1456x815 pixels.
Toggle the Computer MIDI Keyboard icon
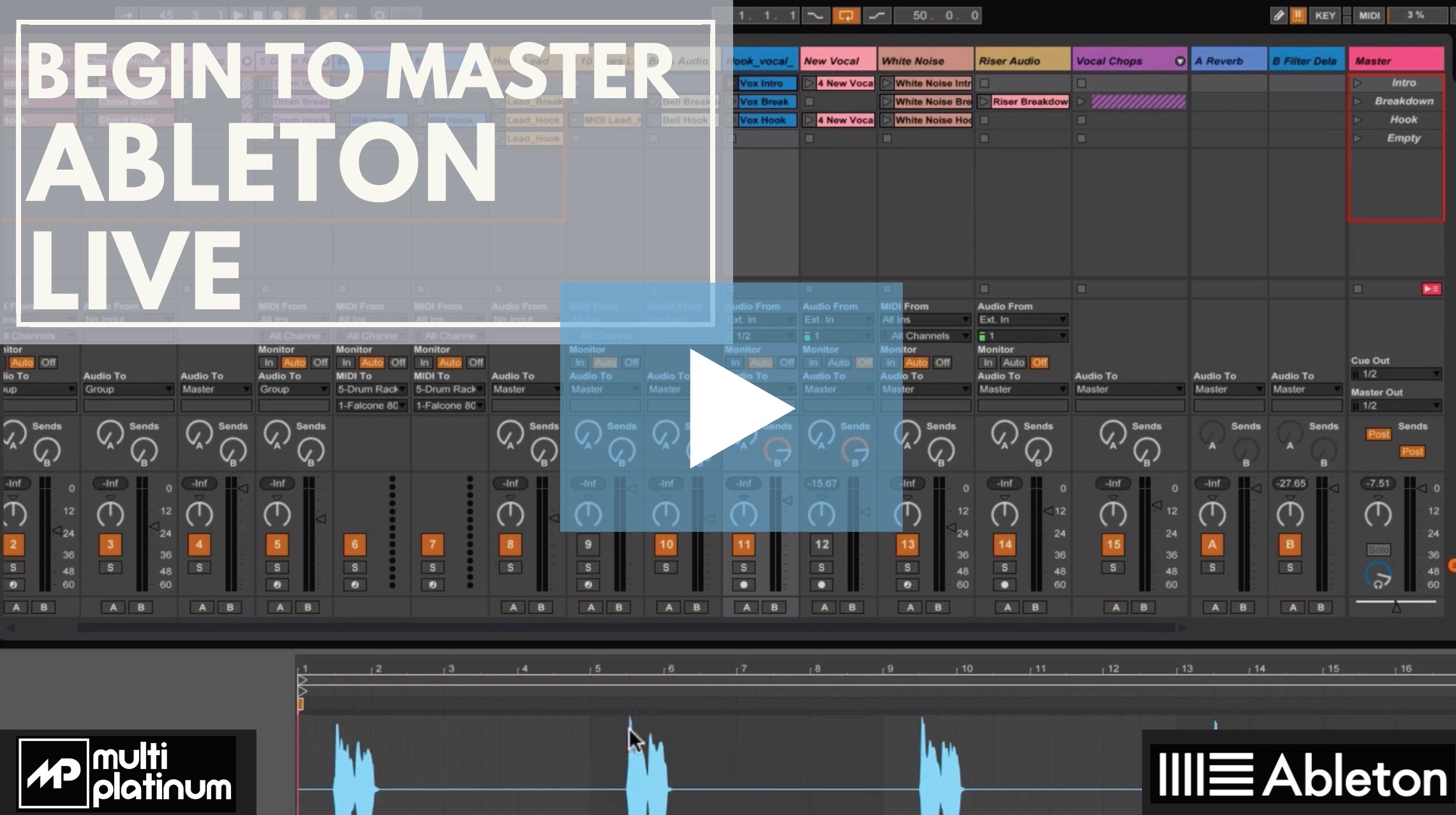(x=1297, y=15)
